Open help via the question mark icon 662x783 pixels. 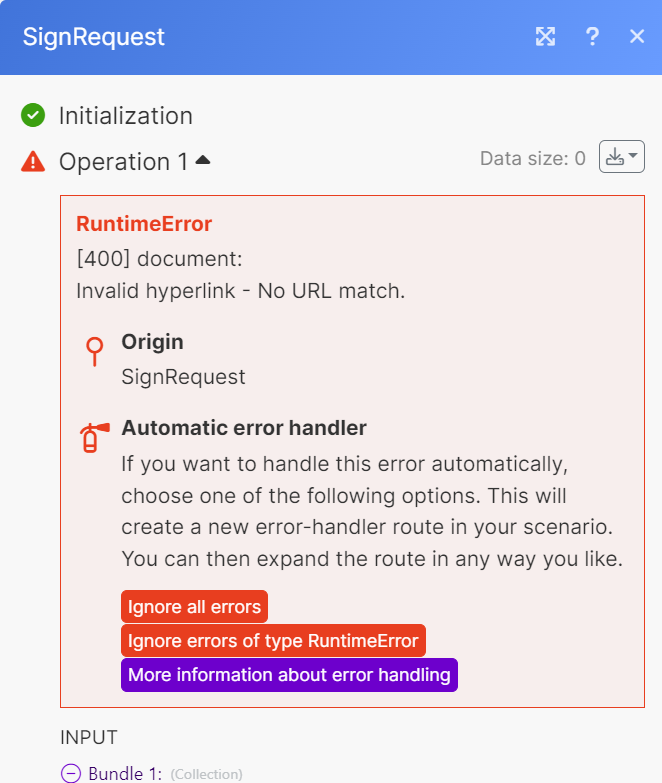593,37
